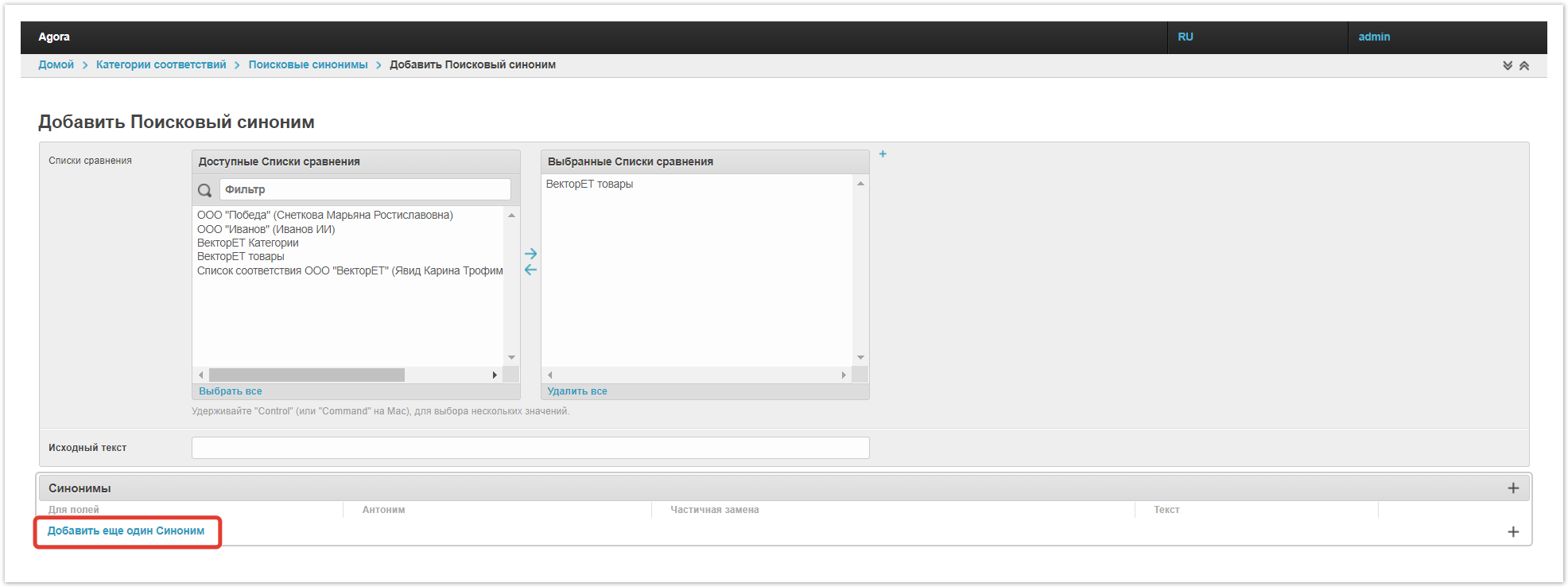Navigate to Поисковые синонимы breadcrumb
This screenshot has height=587, width=1568.
point(308,65)
